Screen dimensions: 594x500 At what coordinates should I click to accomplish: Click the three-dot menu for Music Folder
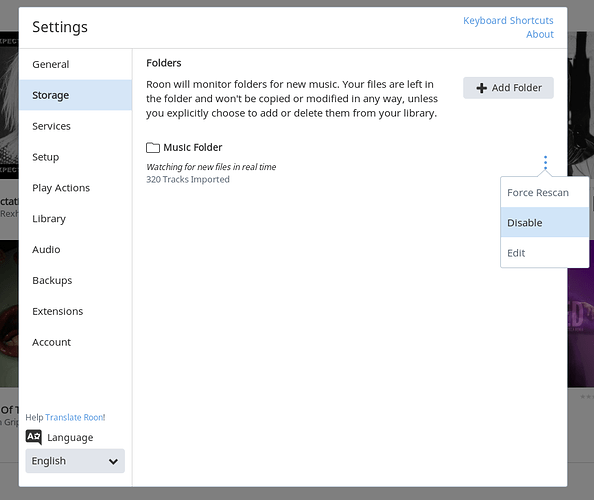[x=545, y=162]
